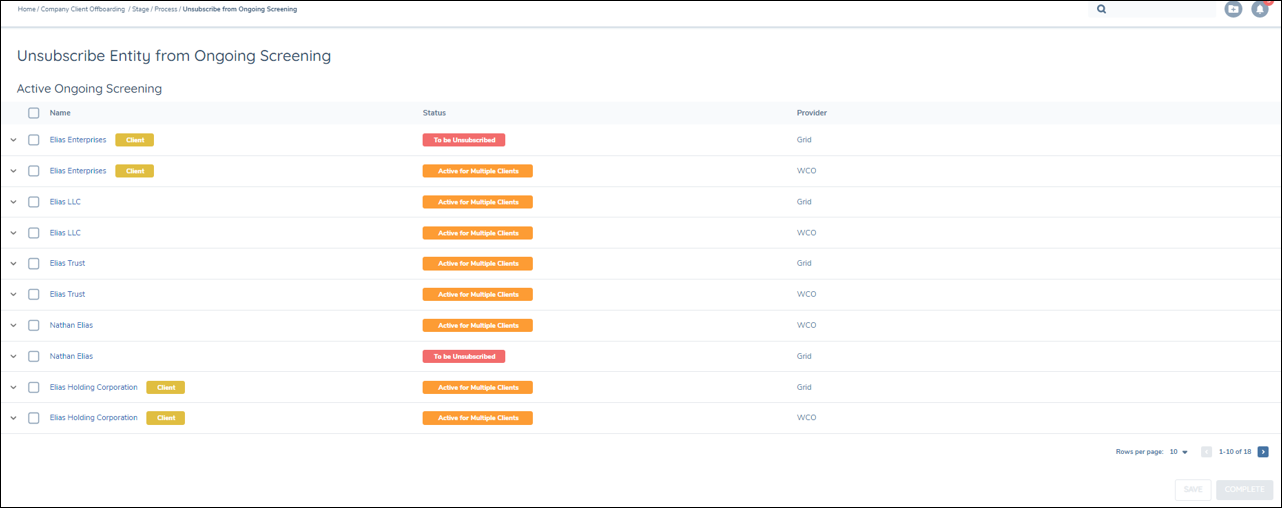Go to next page of results
This screenshot has height=508, width=1282.
click(x=1263, y=452)
